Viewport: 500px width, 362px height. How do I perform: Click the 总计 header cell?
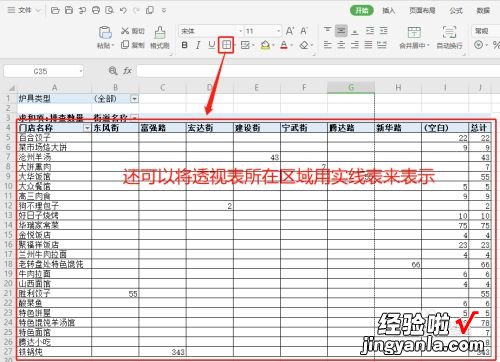point(479,128)
